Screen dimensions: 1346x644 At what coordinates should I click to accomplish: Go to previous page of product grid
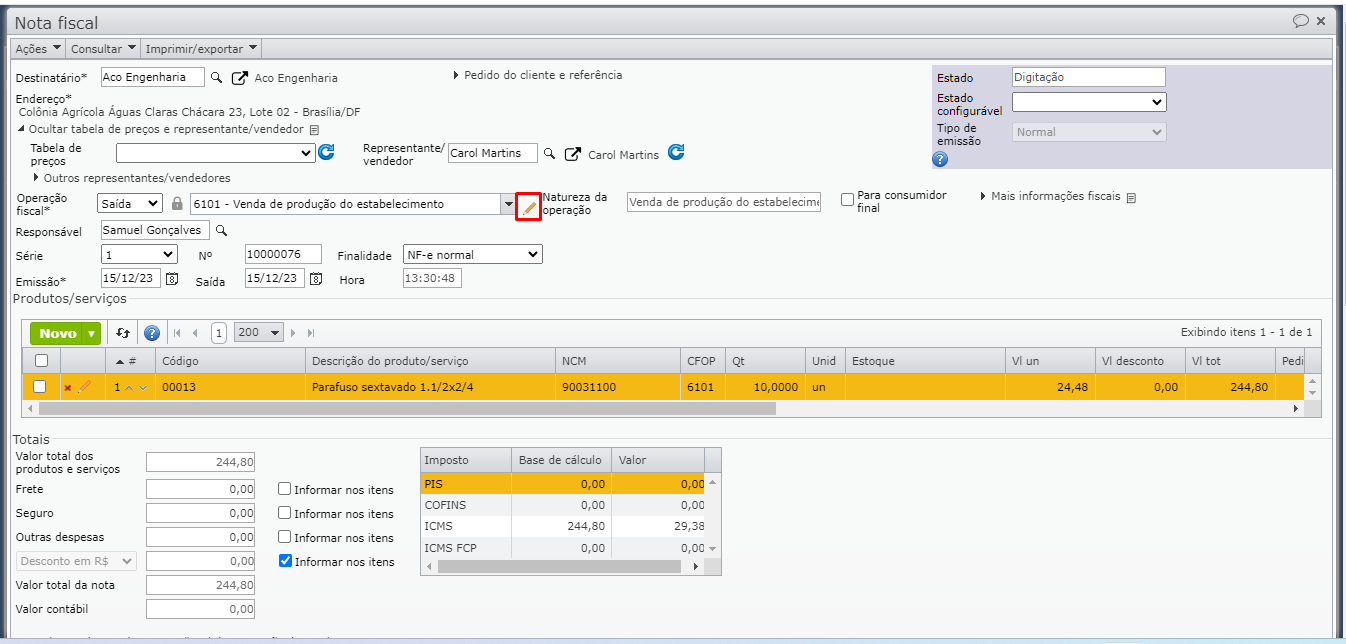point(195,333)
